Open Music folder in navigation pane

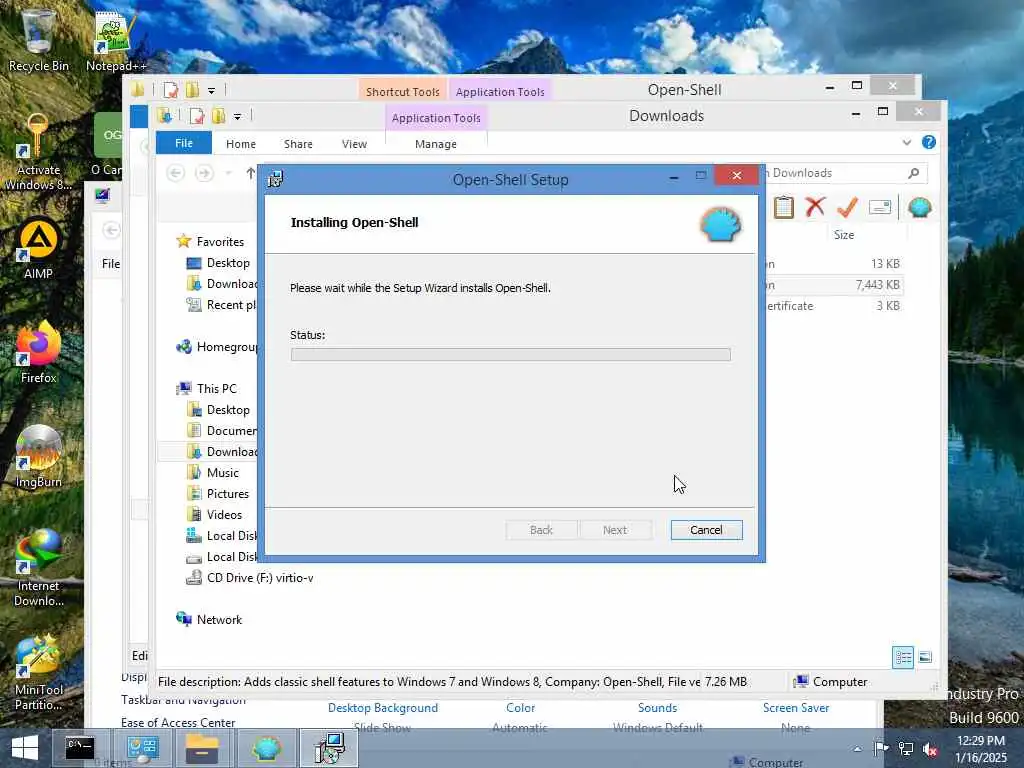tap(223, 473)
